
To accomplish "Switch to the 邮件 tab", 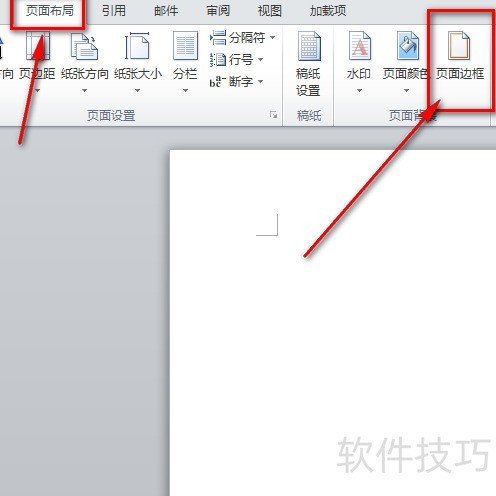I will pos(166,11).
